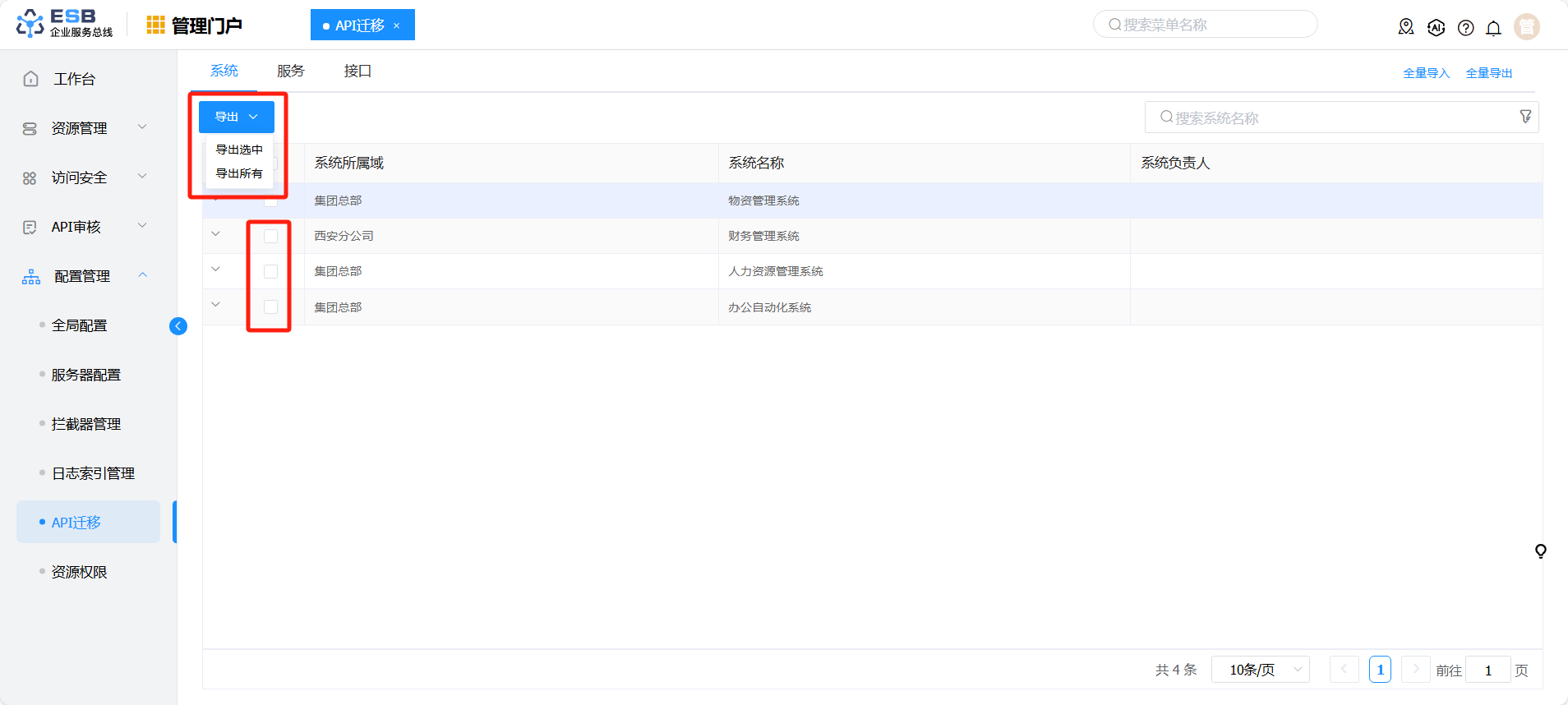Select checkbox for 财务管理系统 row

tap(270, 237)
